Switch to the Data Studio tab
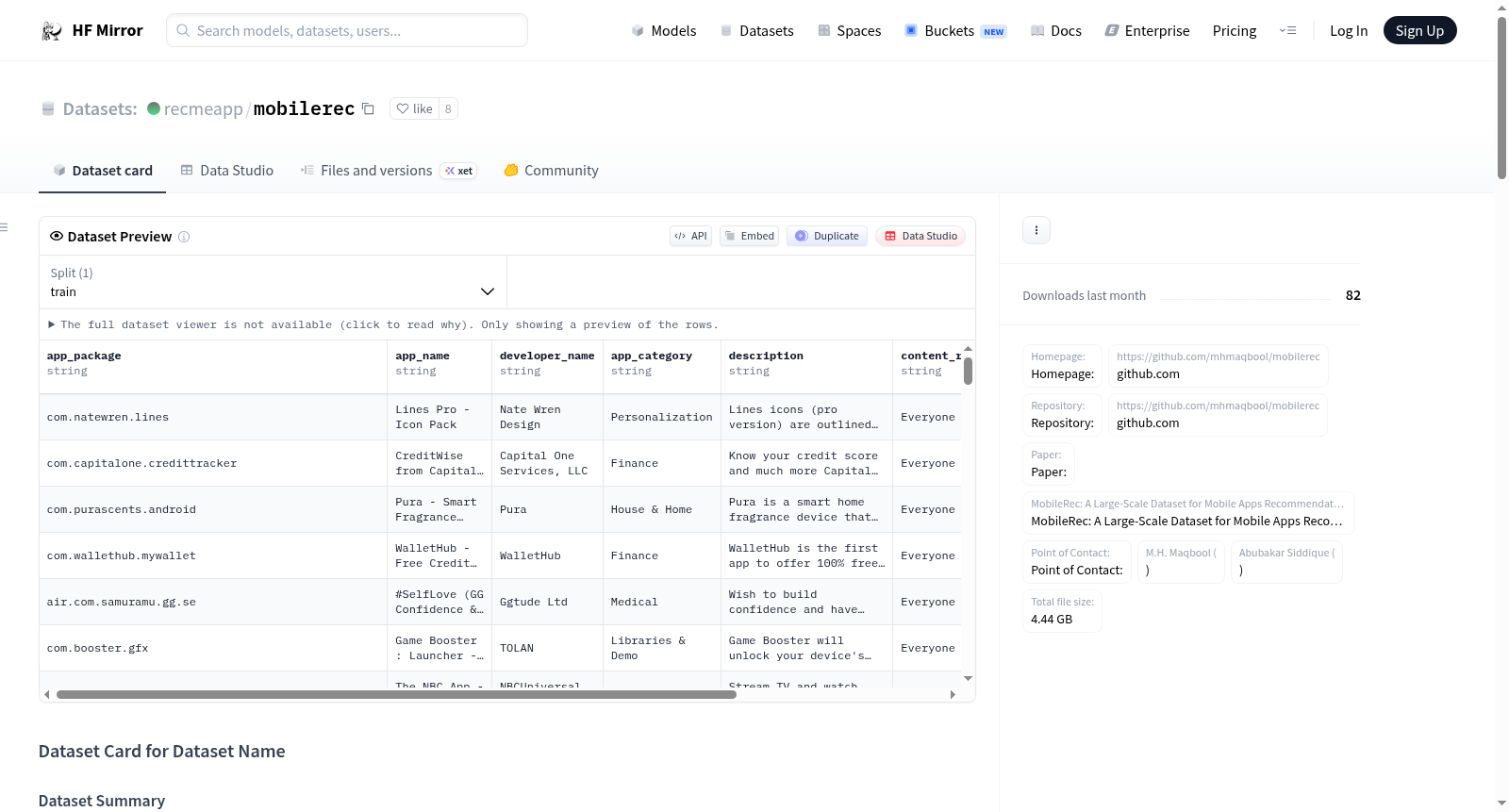The image size is (1509, 812). click(227, 171)
